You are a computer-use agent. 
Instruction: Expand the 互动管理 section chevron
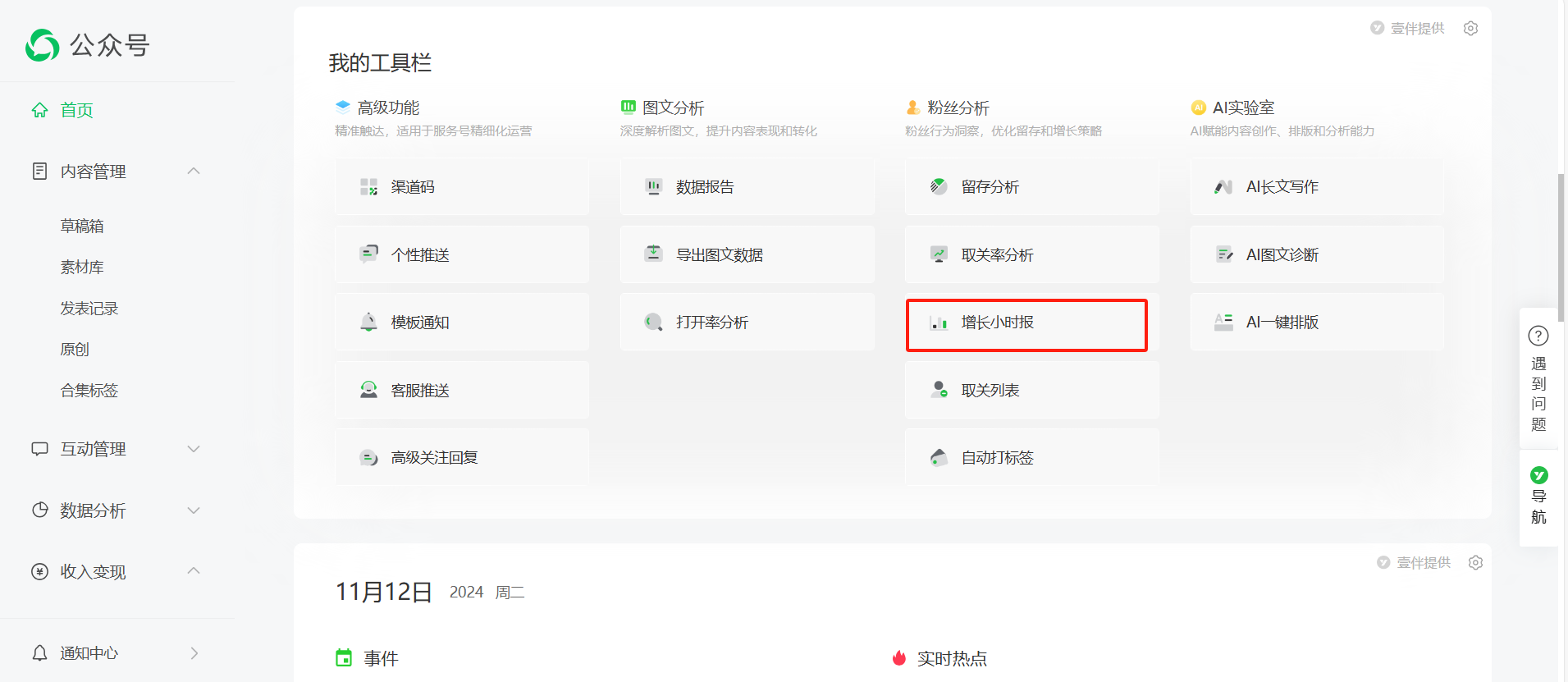tap(194, 449)
